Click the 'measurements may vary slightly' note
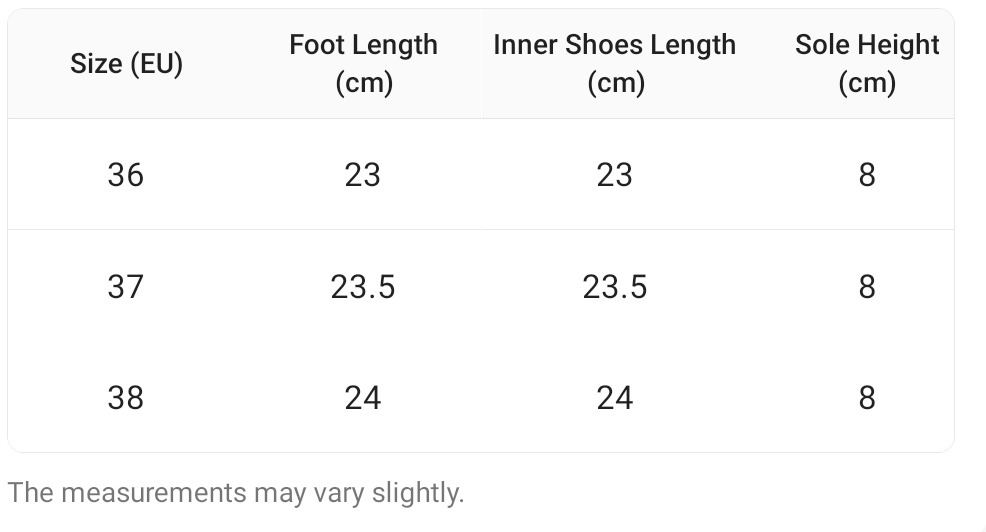Screen dimensions: 986x532 pos(236,492)
